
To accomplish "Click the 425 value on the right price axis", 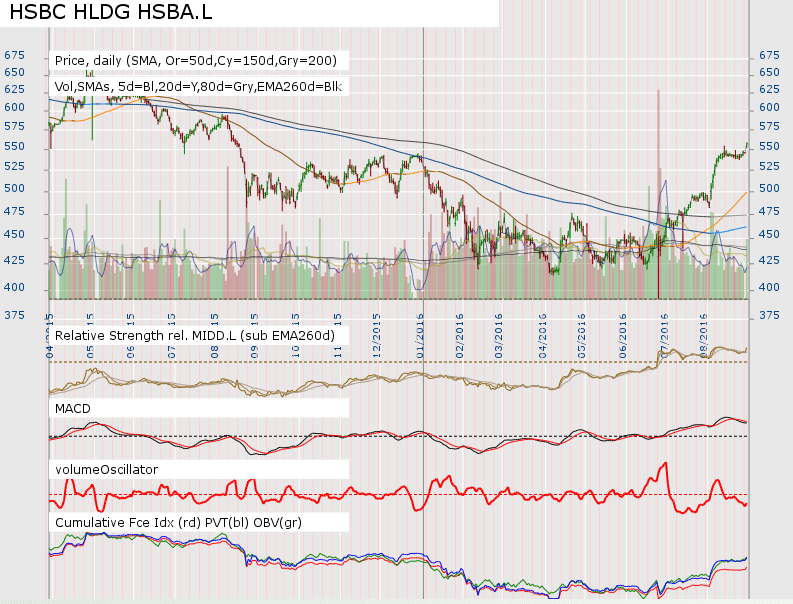I will (769, 261).
